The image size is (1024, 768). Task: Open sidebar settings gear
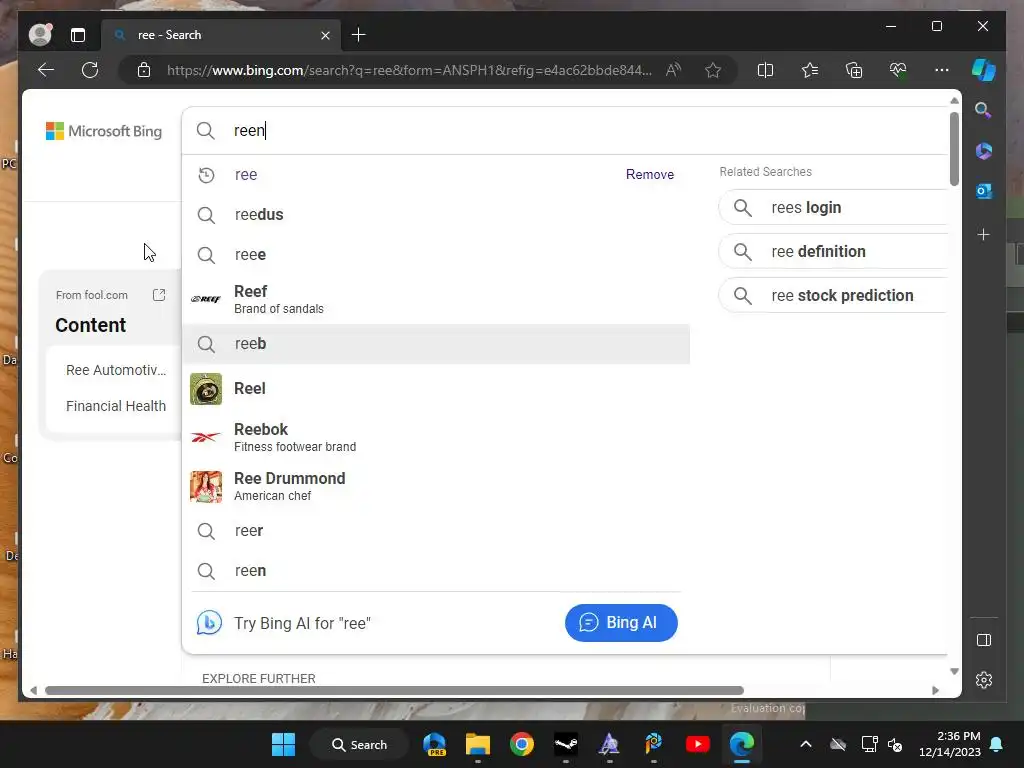click(984, 680)
